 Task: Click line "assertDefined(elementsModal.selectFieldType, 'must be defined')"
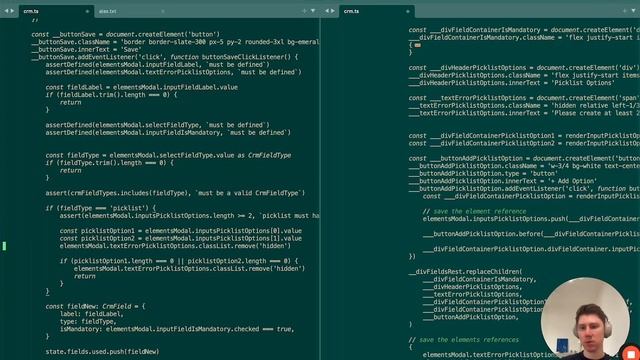point(157,125)
